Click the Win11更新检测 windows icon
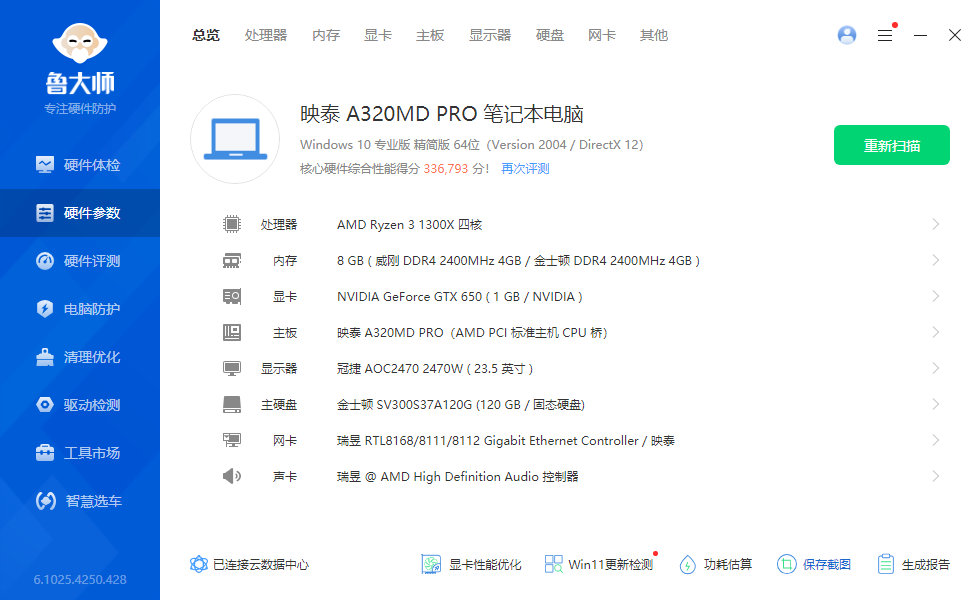The height and width of the screenshot is (600, 980). point(553,564)
